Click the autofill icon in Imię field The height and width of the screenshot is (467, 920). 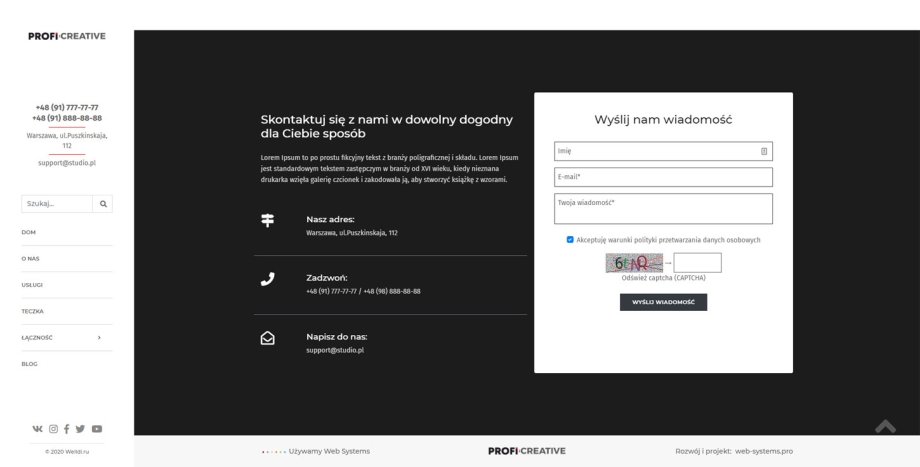pos(764,152)
